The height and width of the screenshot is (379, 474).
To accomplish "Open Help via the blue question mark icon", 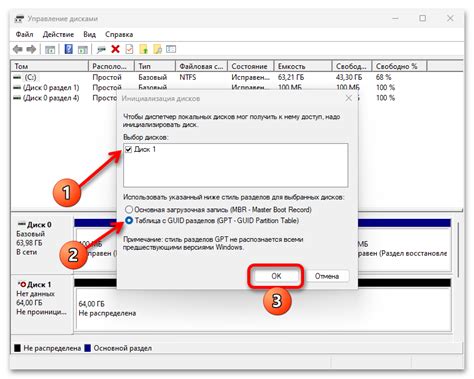I will (68, 49).
